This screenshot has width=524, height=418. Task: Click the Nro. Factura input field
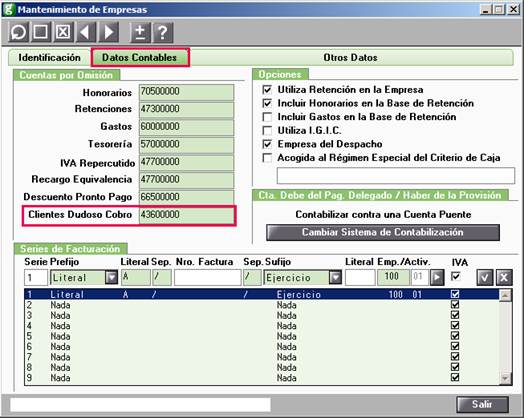[x=208, y=277]
